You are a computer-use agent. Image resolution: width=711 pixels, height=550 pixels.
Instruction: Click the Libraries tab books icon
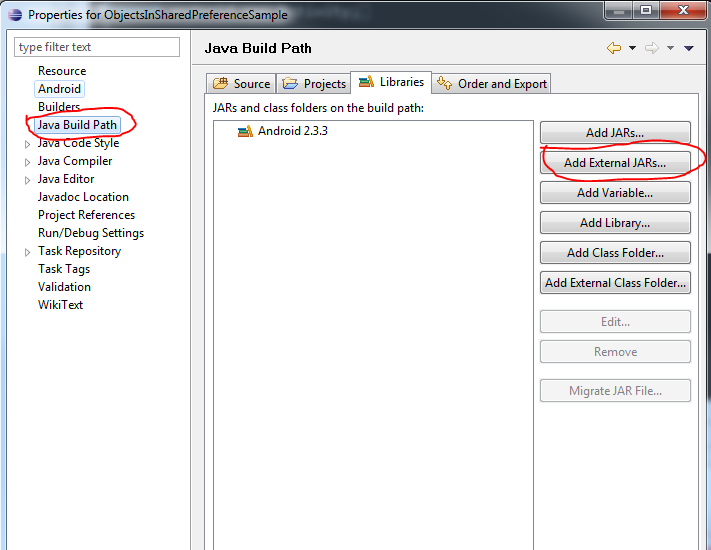pyautogui.click(x=366, y=81)
